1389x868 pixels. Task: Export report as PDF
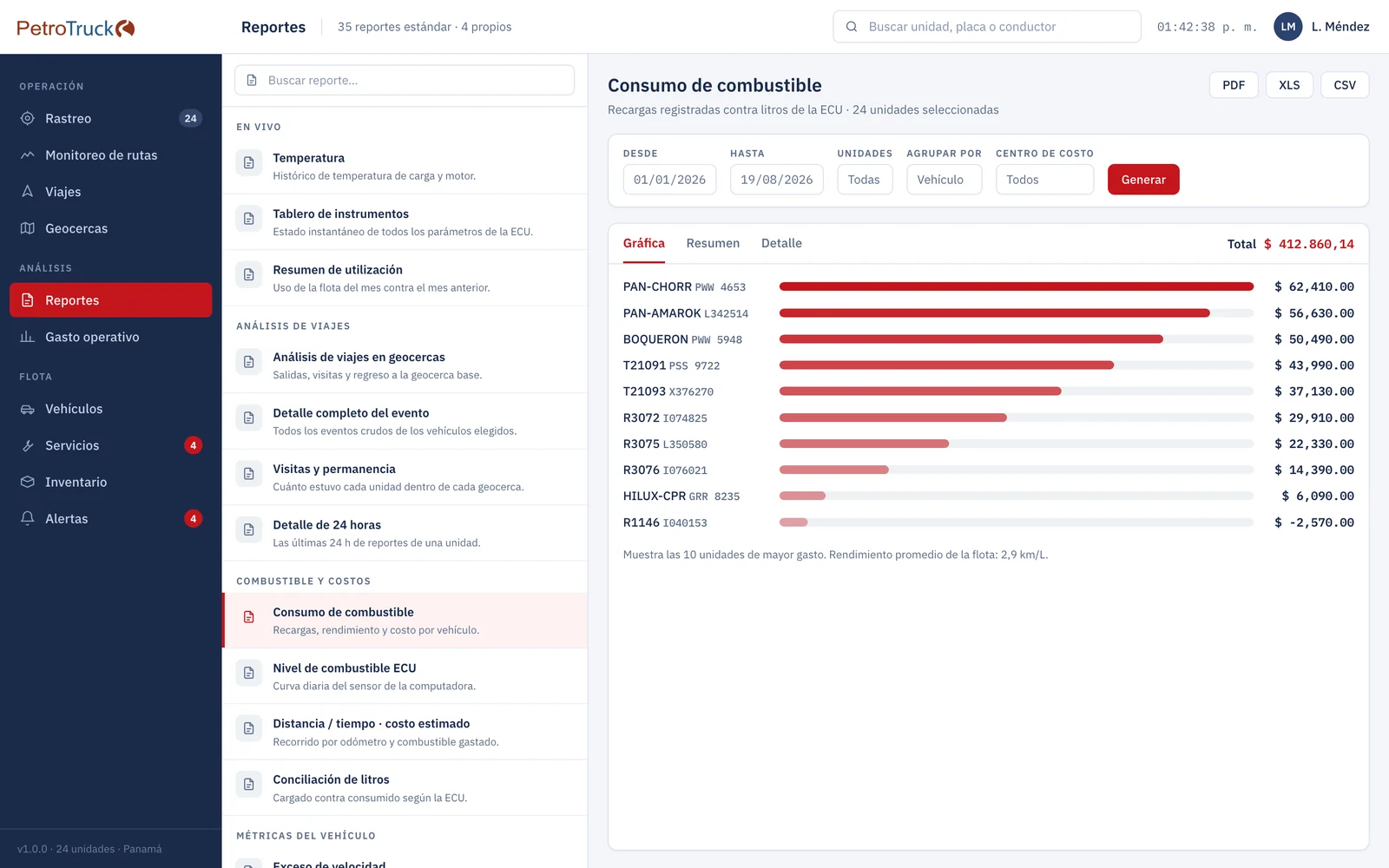pyautogui.click(x=1234, y=85)
